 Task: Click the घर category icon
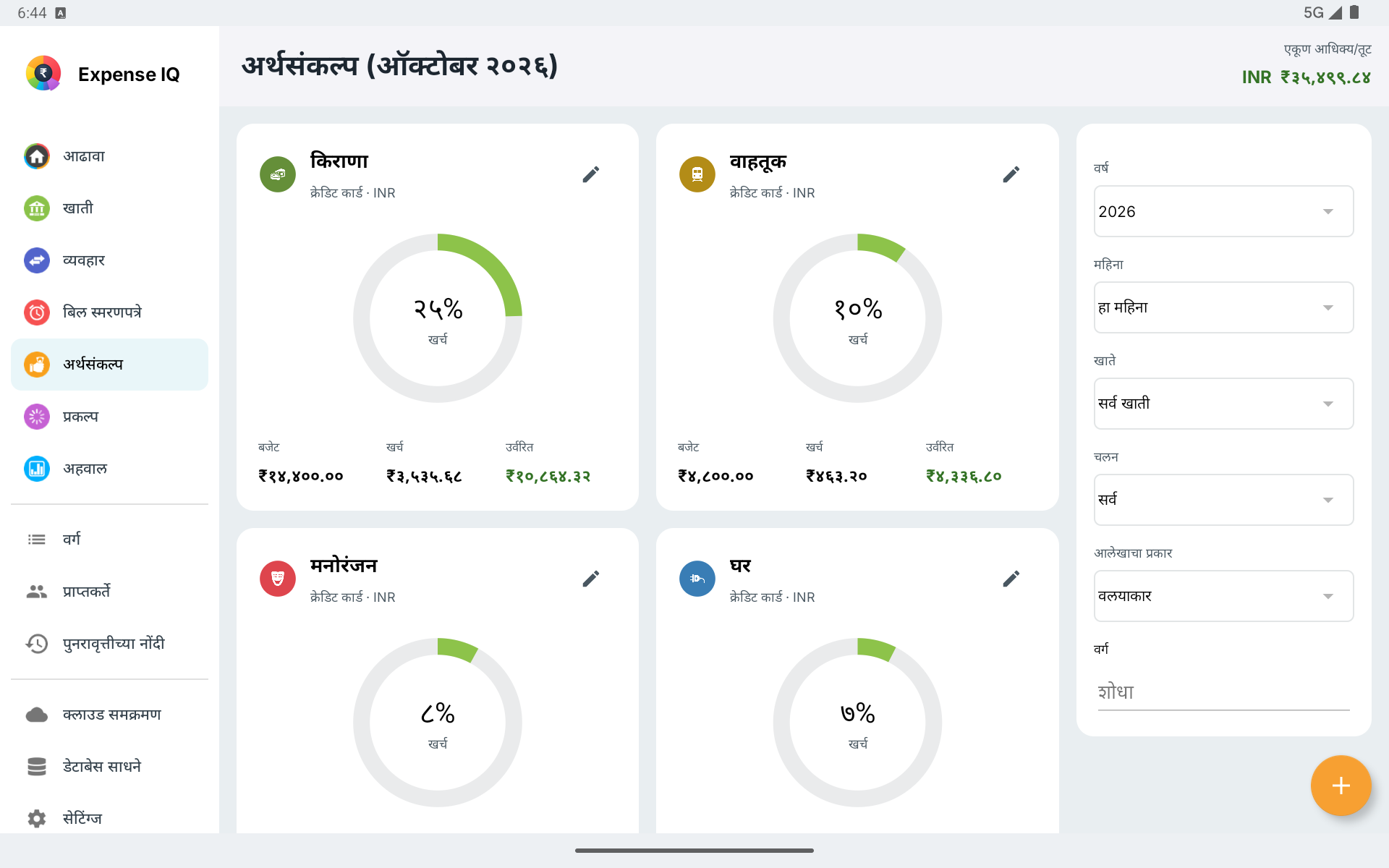click(x=697, y=579)
